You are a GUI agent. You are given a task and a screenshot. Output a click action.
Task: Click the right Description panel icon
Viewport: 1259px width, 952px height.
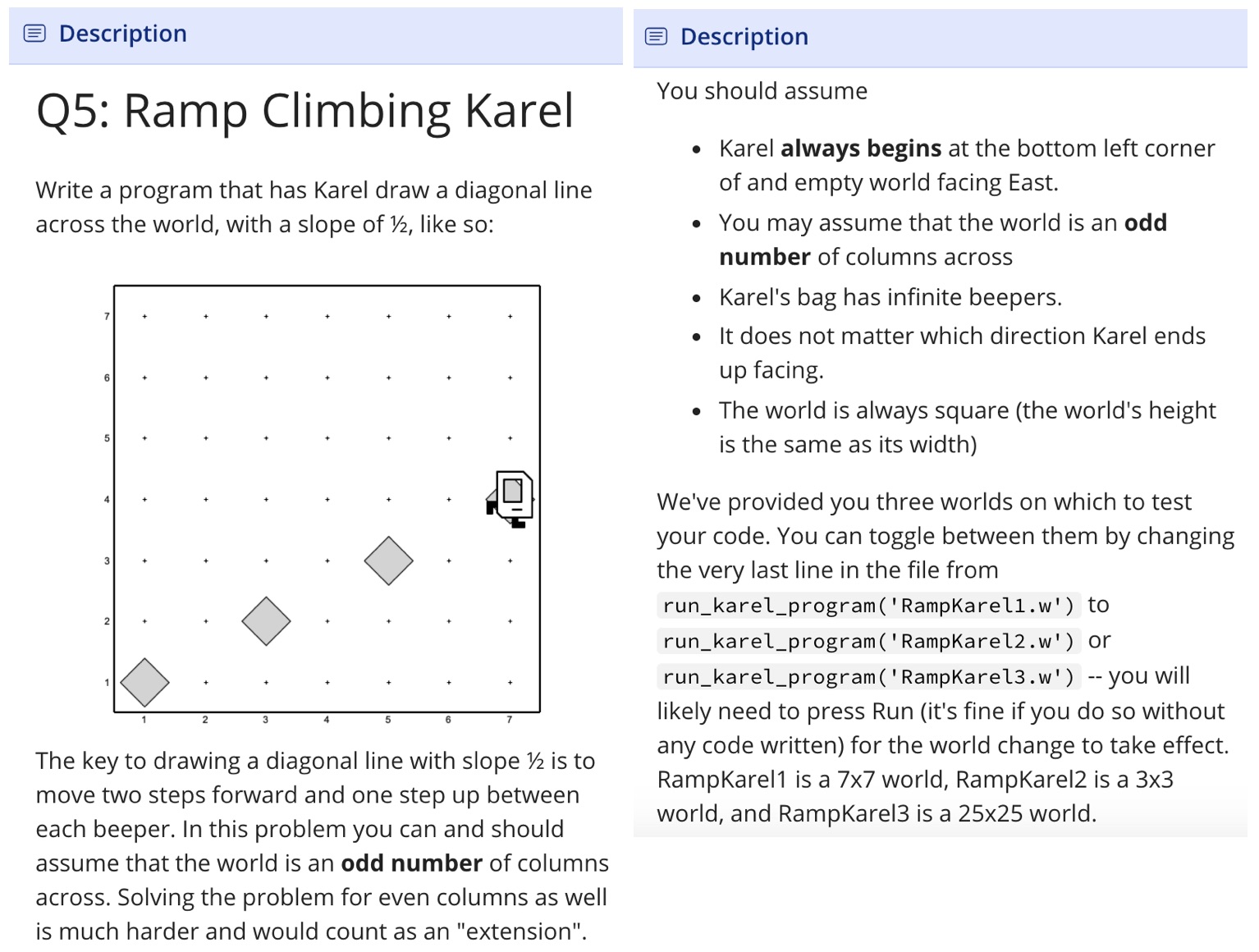[656, 36]
